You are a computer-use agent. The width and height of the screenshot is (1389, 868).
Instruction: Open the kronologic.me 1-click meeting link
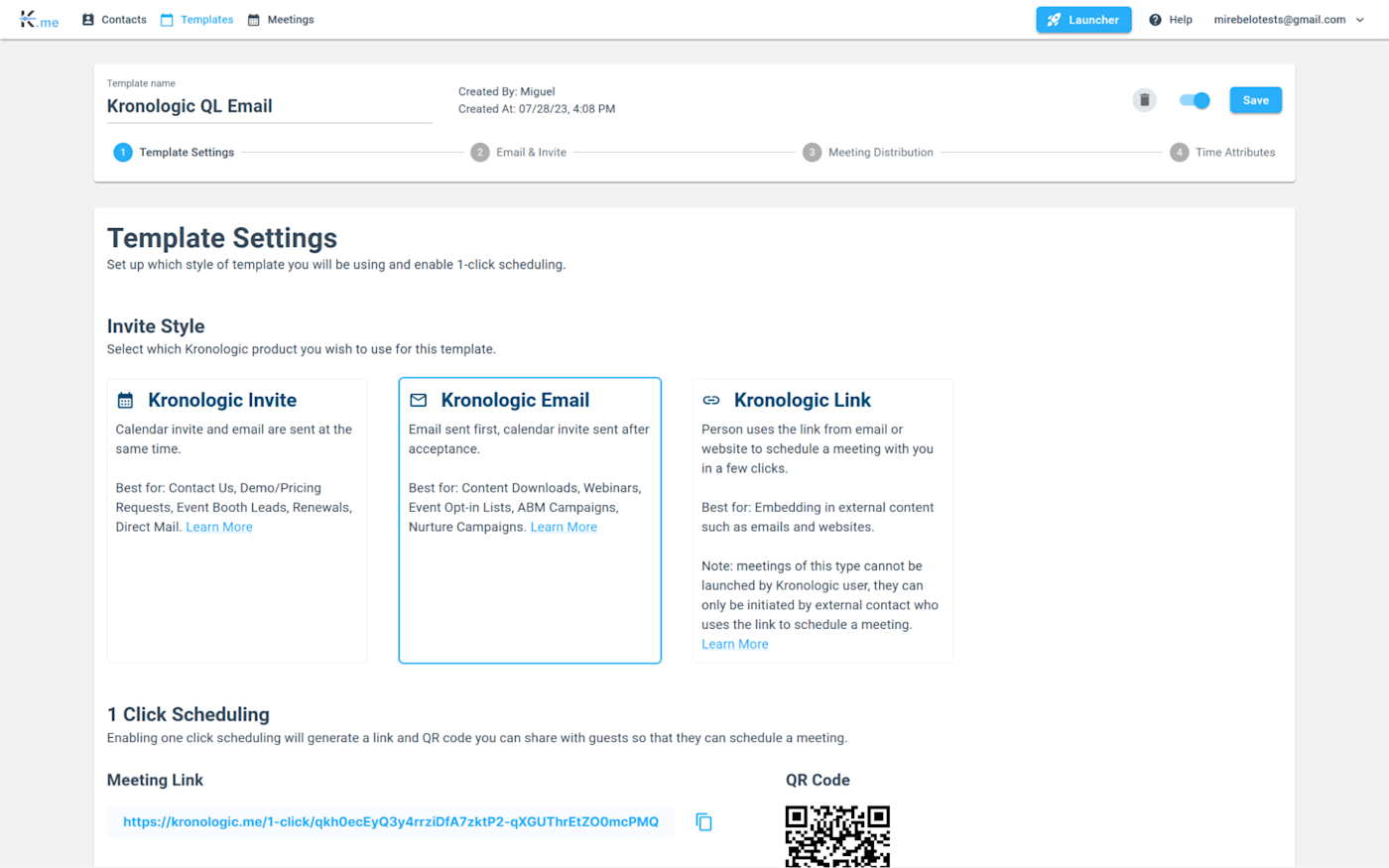(x=391, y=822)
